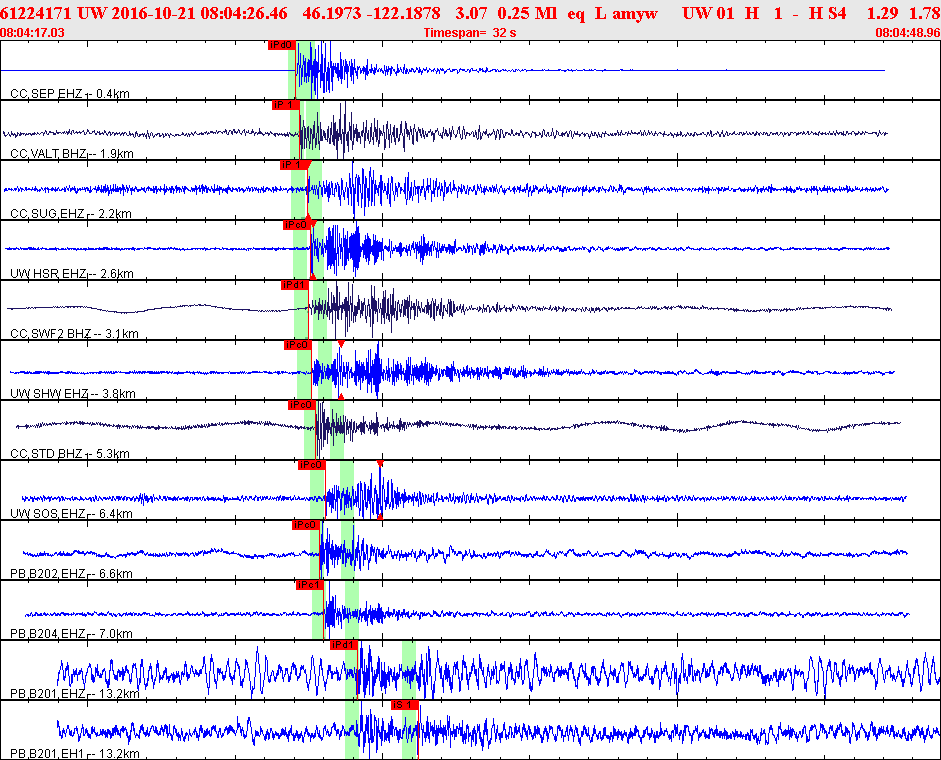The height and width of the screenshot is (760, 941).
Task: Click bottom red triangle marker on UW.SOS trace
Action: click(x=380, y=516)
